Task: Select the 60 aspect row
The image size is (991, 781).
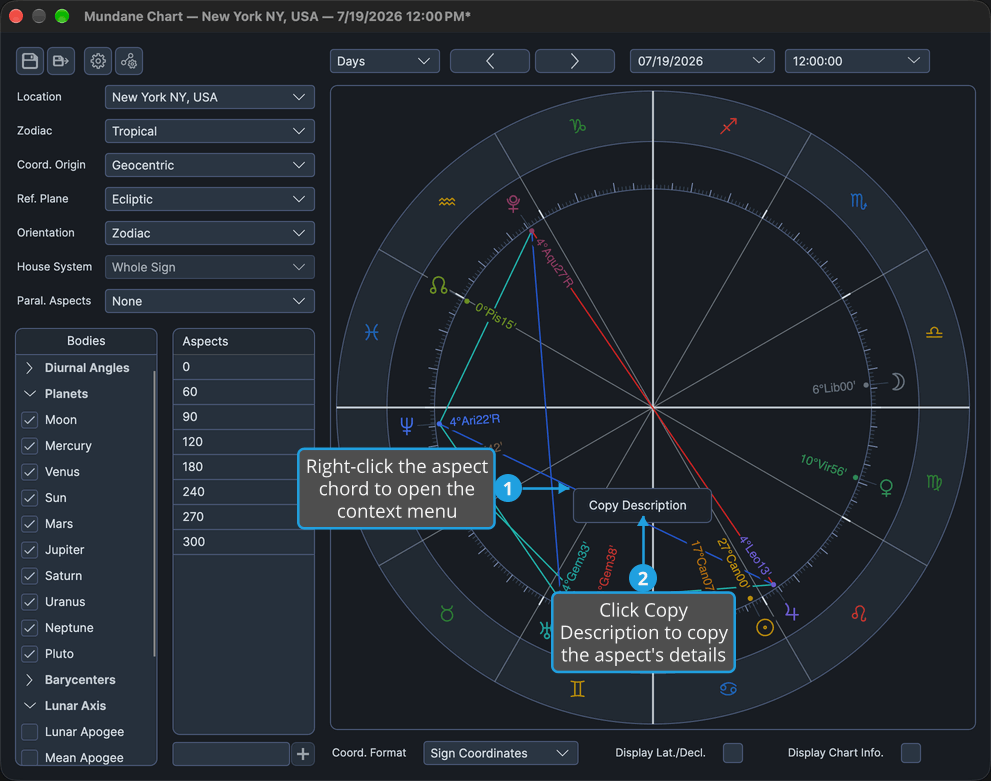Action: [x=243, y=392]
